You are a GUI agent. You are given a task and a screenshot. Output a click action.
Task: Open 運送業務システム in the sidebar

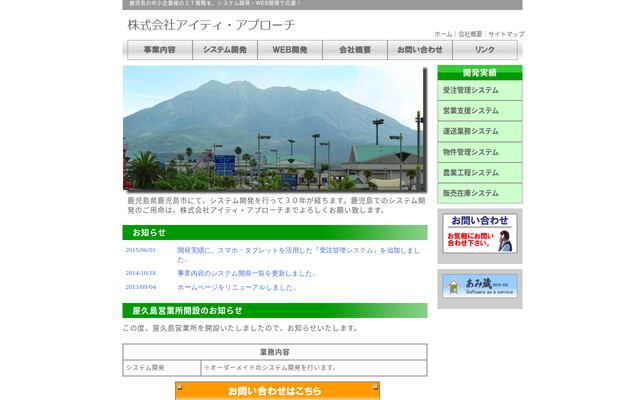click(480, 131)
